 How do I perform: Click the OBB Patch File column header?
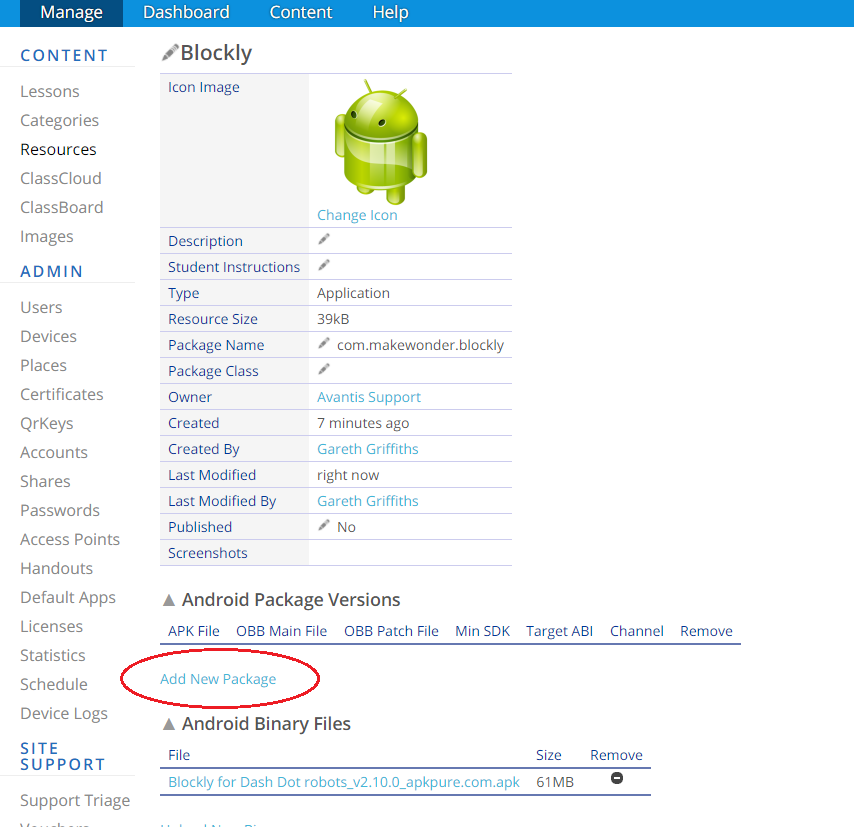click(x=391, y=631)
